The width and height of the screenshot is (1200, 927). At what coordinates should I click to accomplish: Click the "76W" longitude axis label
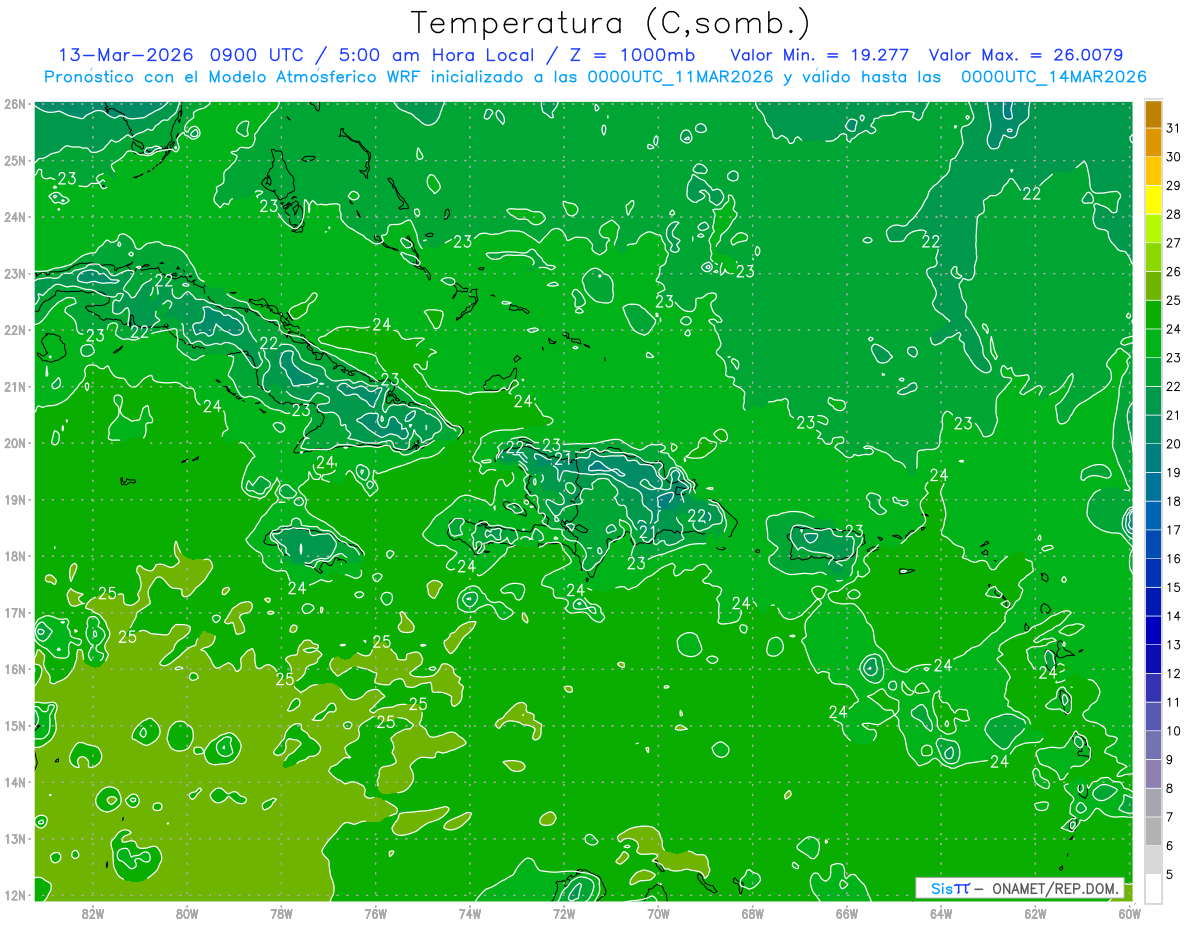click(x=375, y=912)
